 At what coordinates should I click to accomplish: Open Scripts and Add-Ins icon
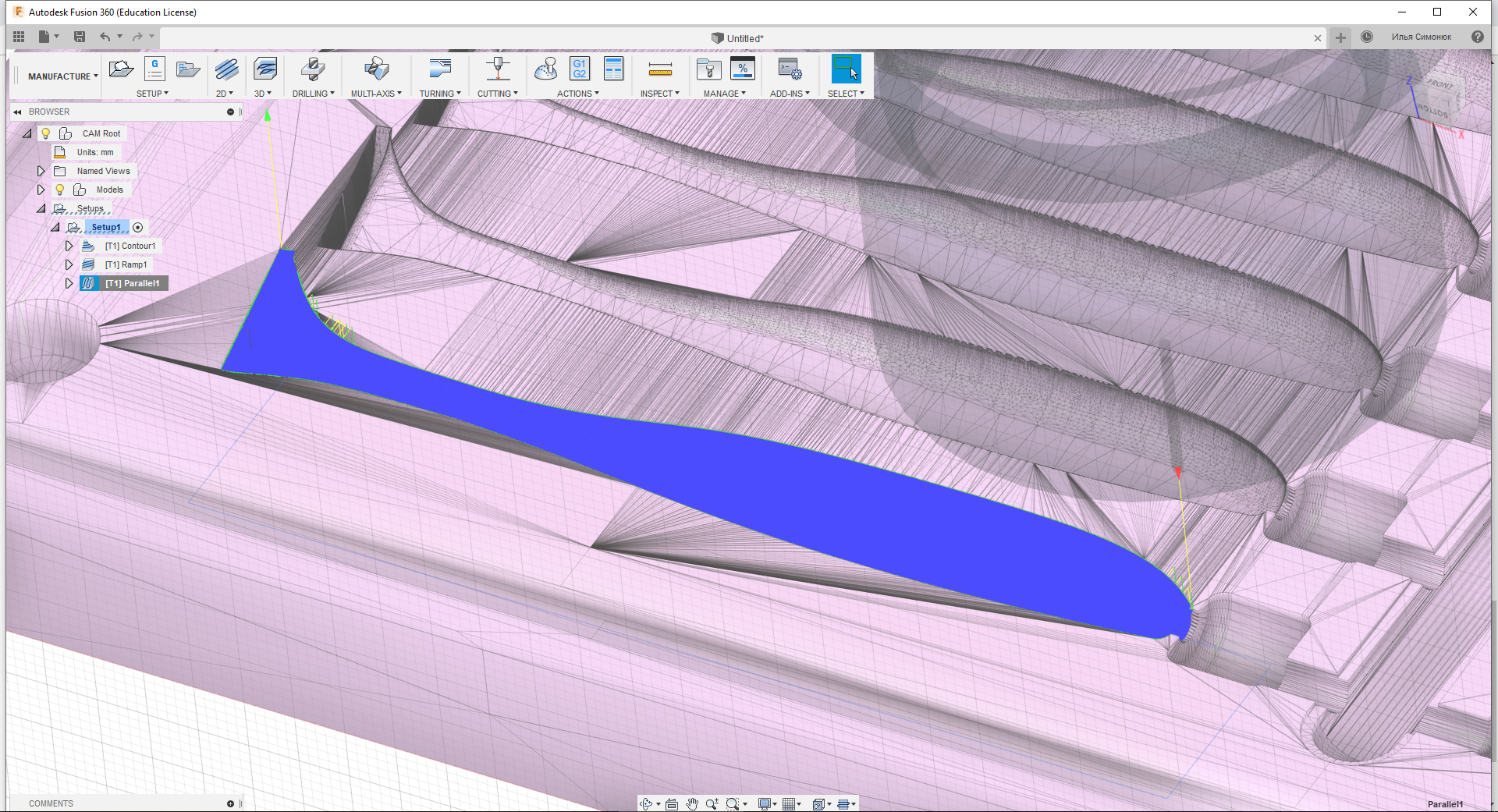(x=790, y=69)
